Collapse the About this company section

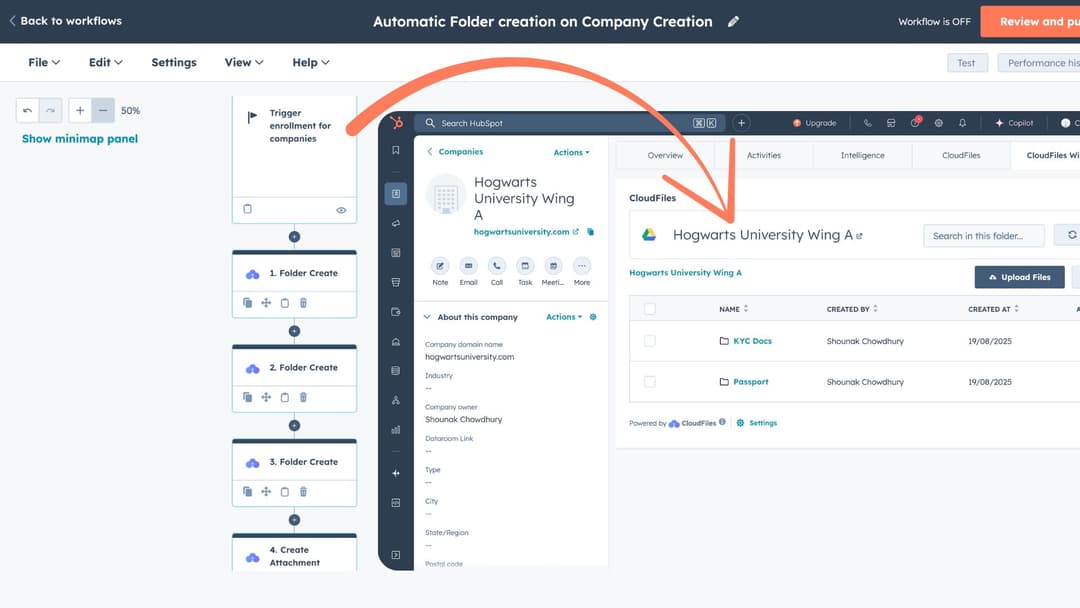[x=428, y=317]
